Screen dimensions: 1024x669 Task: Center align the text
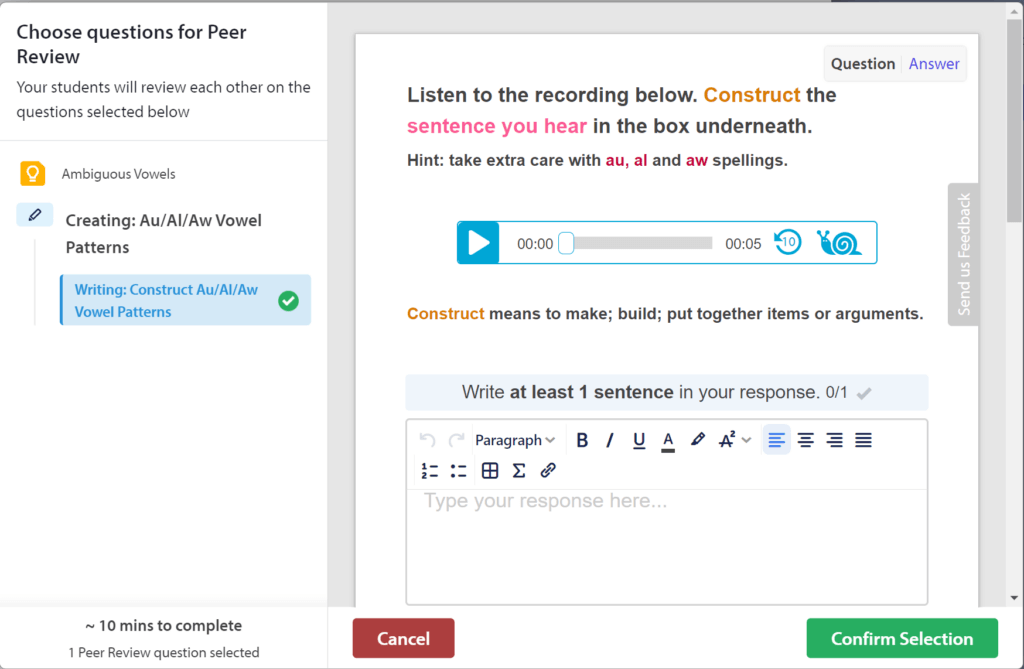[805, 440]
